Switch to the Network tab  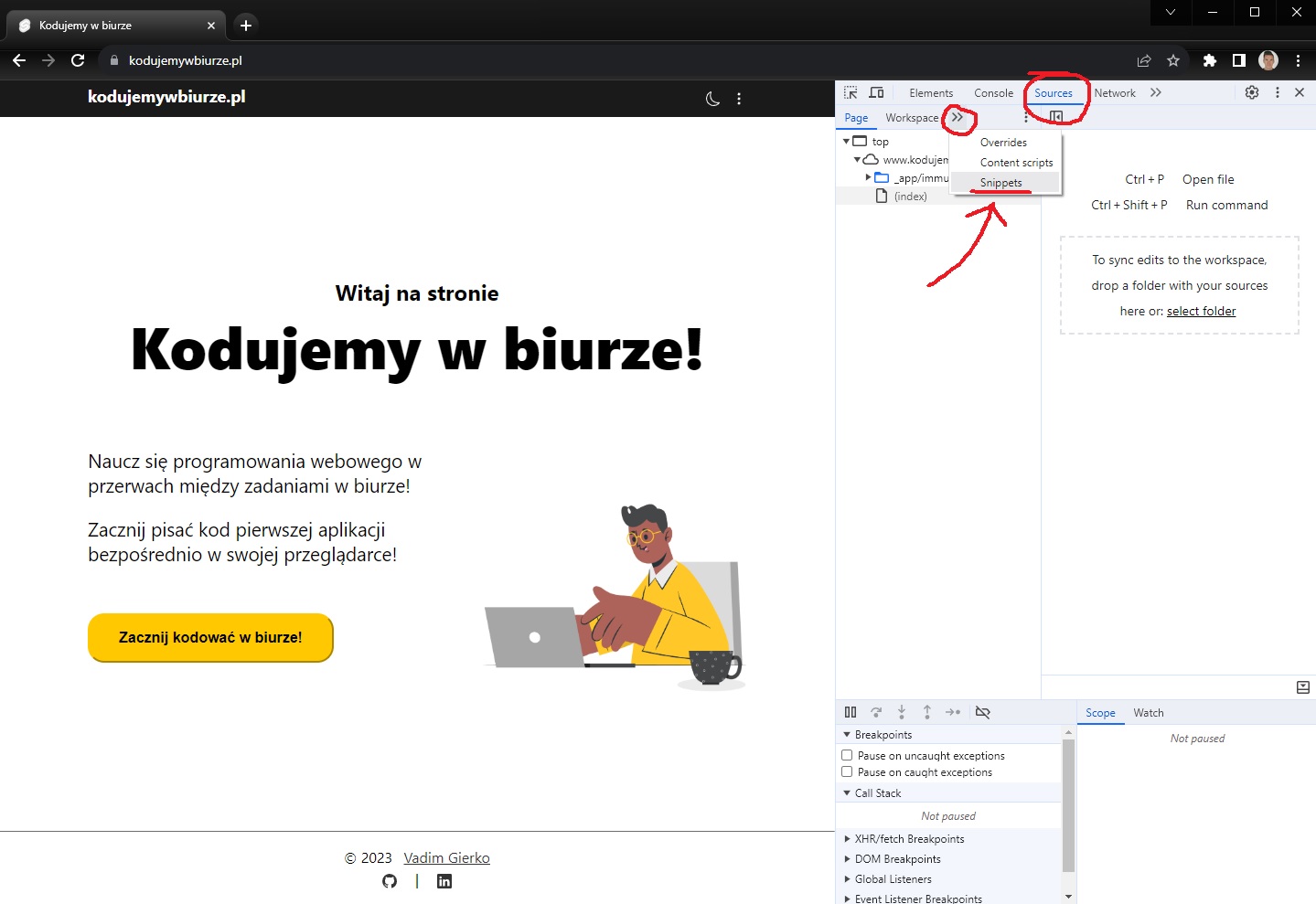point(1115,93)
